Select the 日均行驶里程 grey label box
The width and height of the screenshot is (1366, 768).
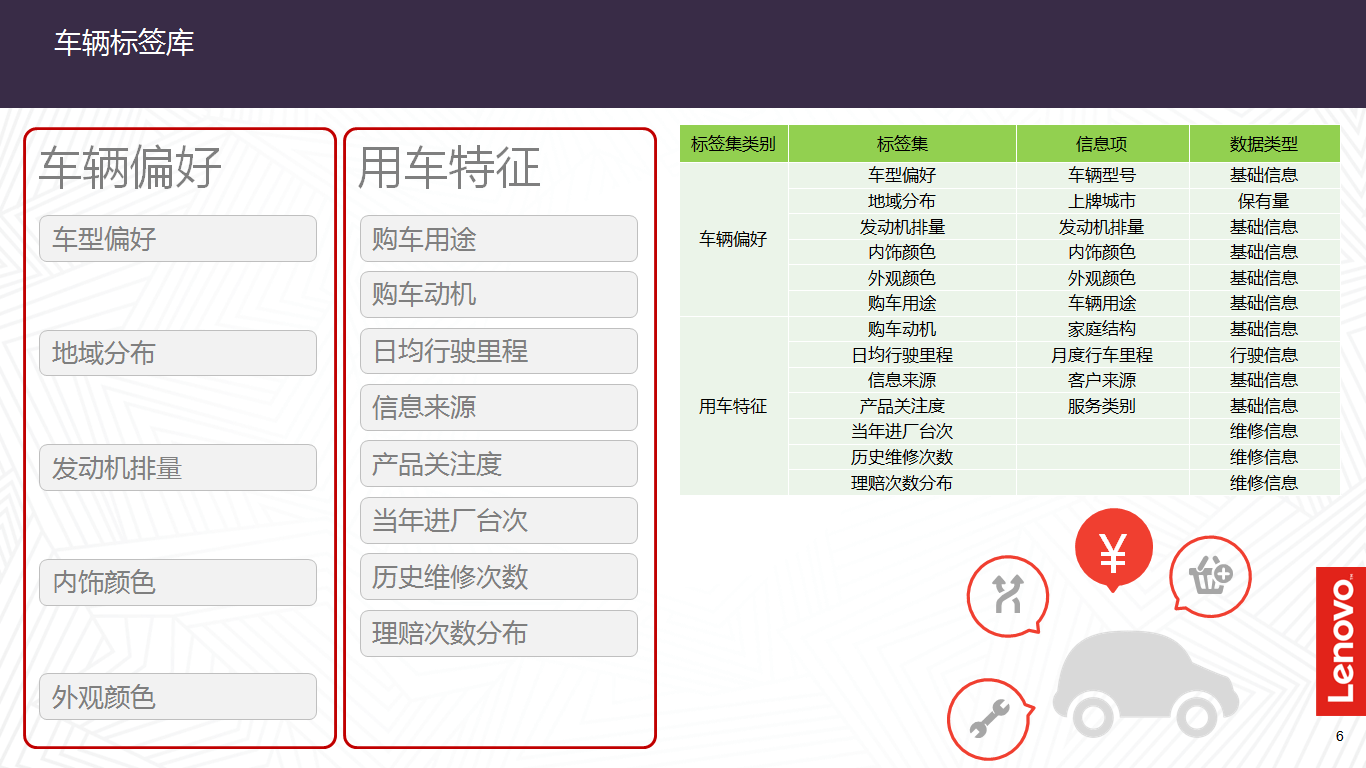(x=499, y=351)
